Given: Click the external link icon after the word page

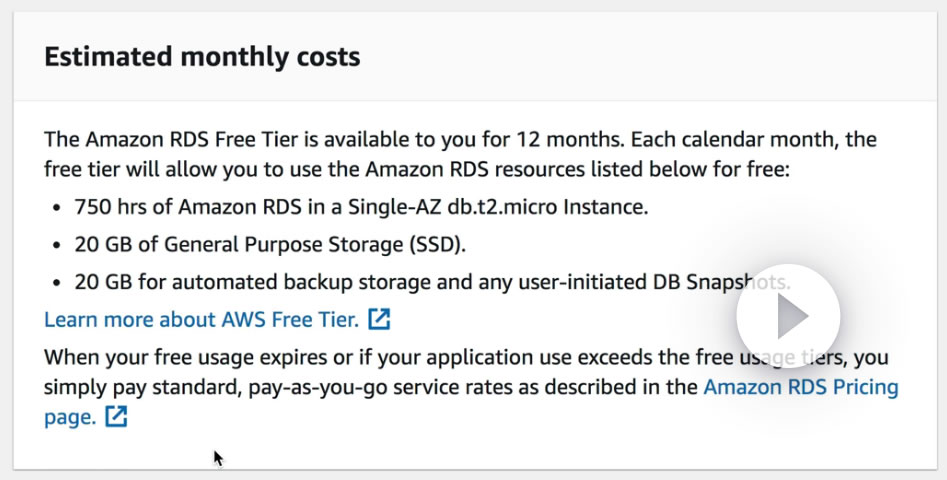Looking at the screenshot, I should [x=117, y=418].
